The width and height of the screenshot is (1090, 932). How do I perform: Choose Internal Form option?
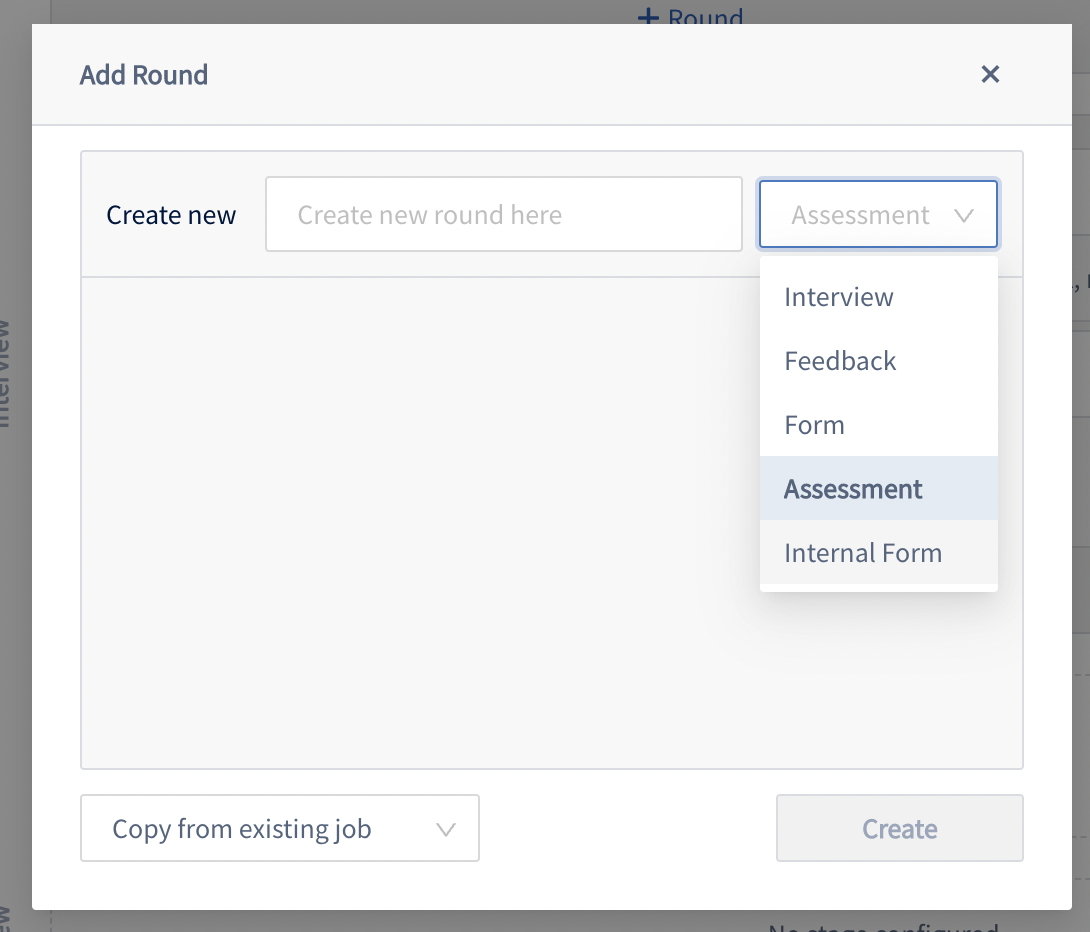pos(879,553)
